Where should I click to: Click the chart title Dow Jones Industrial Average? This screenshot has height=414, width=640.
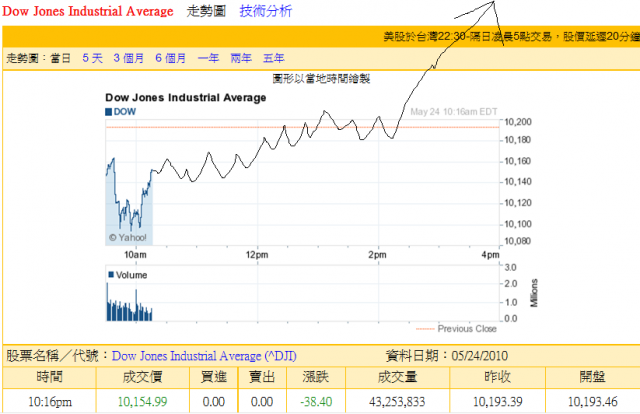[x=186, y=98]
